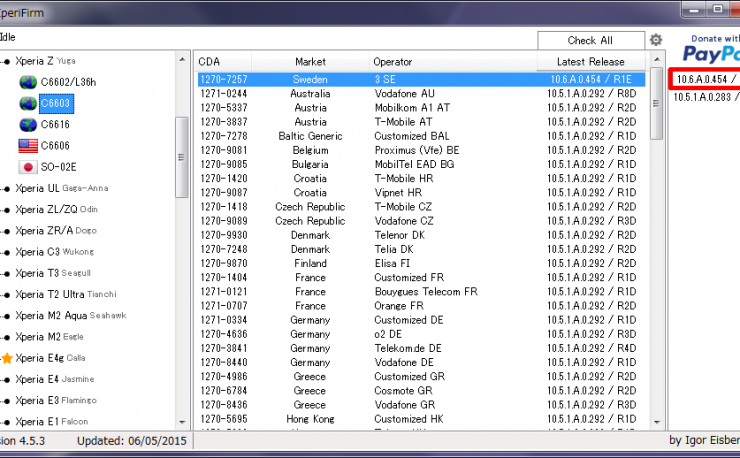Collapse the Xperia Z Yuga tree node
Screen dimensions: 740x458
click(x=6, y=62)
